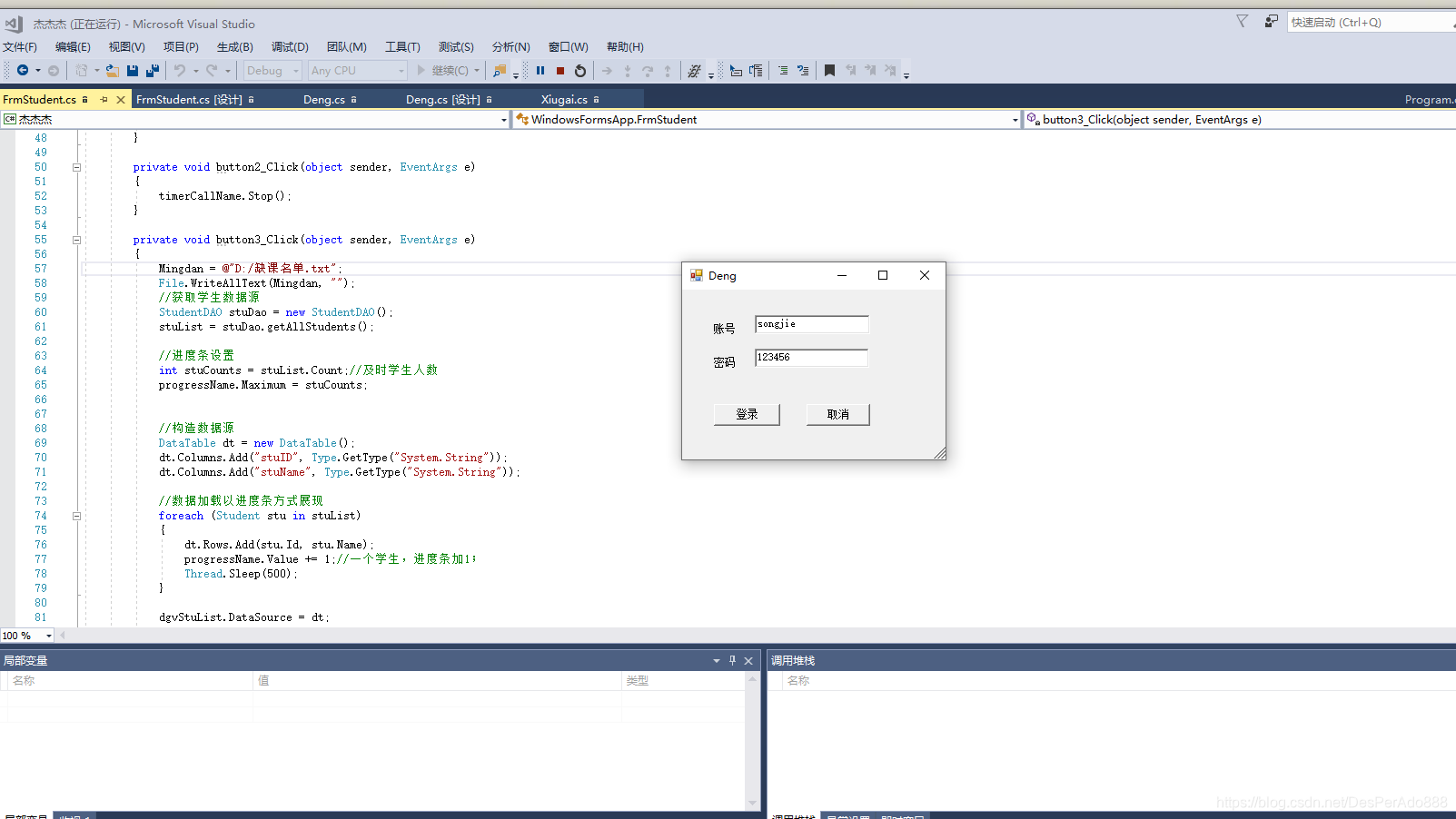Image resolution: width=1456 pixels, height=819 pixels.
Task: Open the button3_Click member dropdown
Action: click(x=1240, y=120)
